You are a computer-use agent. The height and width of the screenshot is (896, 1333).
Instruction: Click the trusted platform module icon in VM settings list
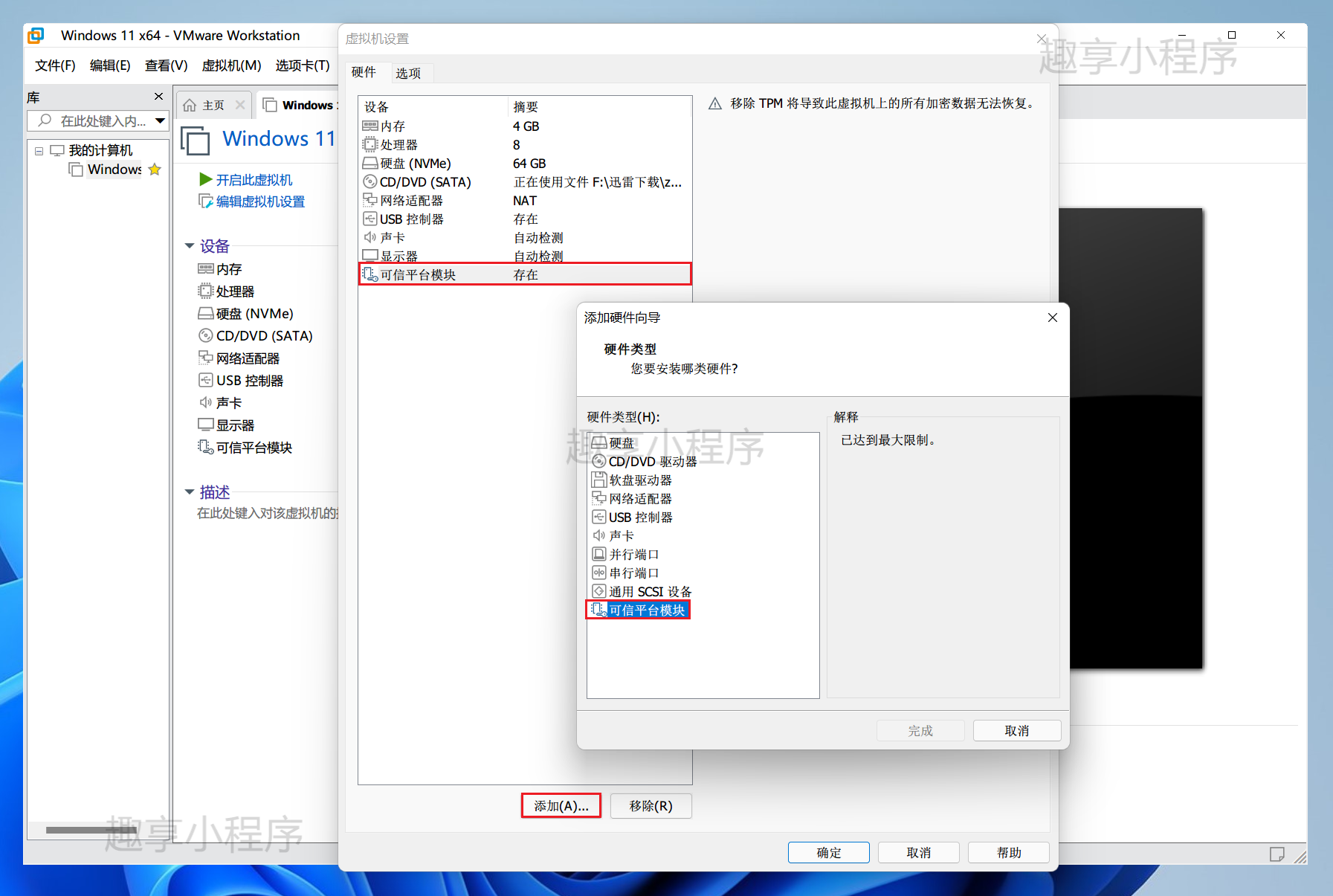(x=370, y=275)
